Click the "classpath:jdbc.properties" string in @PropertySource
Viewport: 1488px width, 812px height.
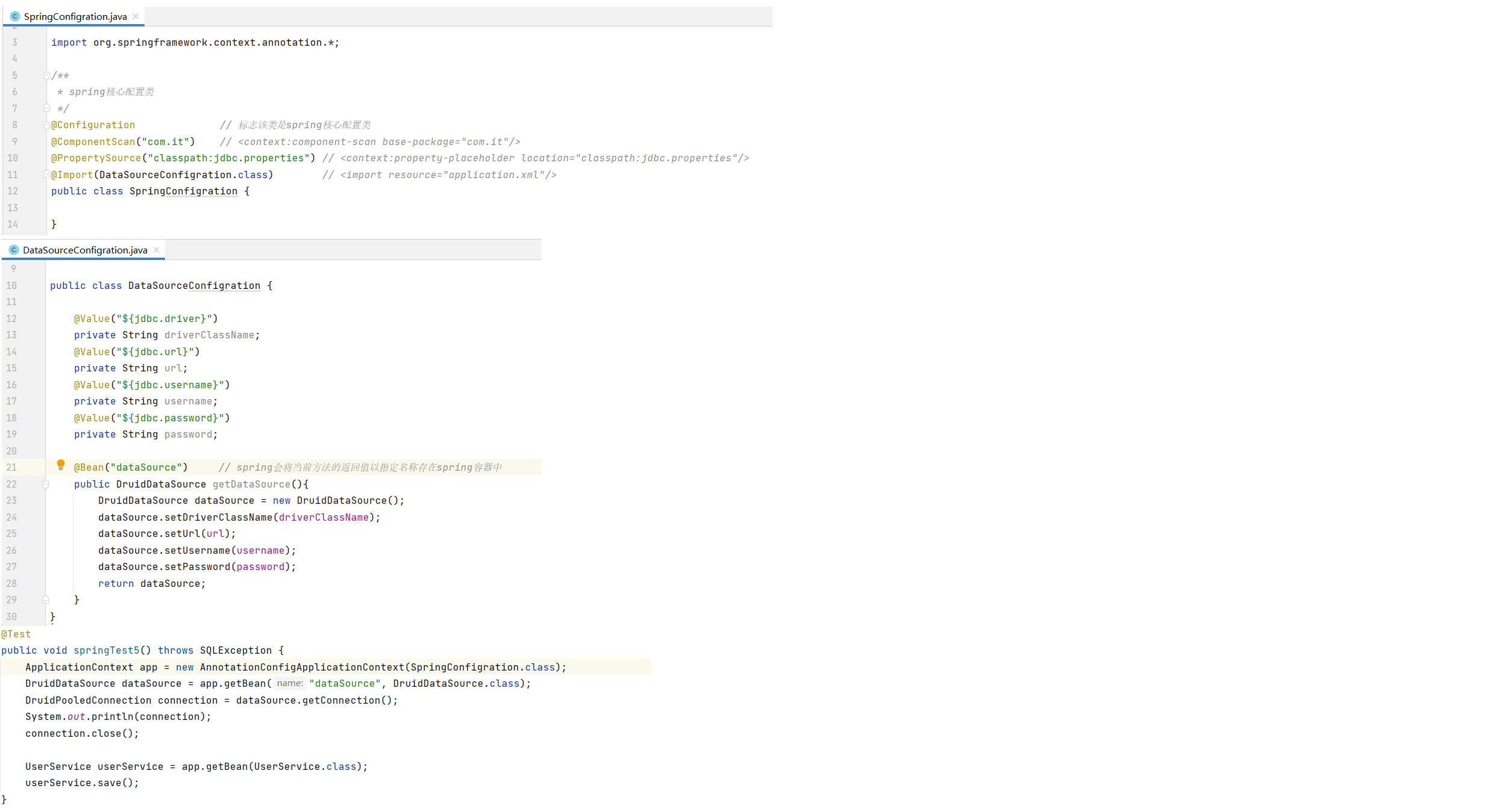228,158
